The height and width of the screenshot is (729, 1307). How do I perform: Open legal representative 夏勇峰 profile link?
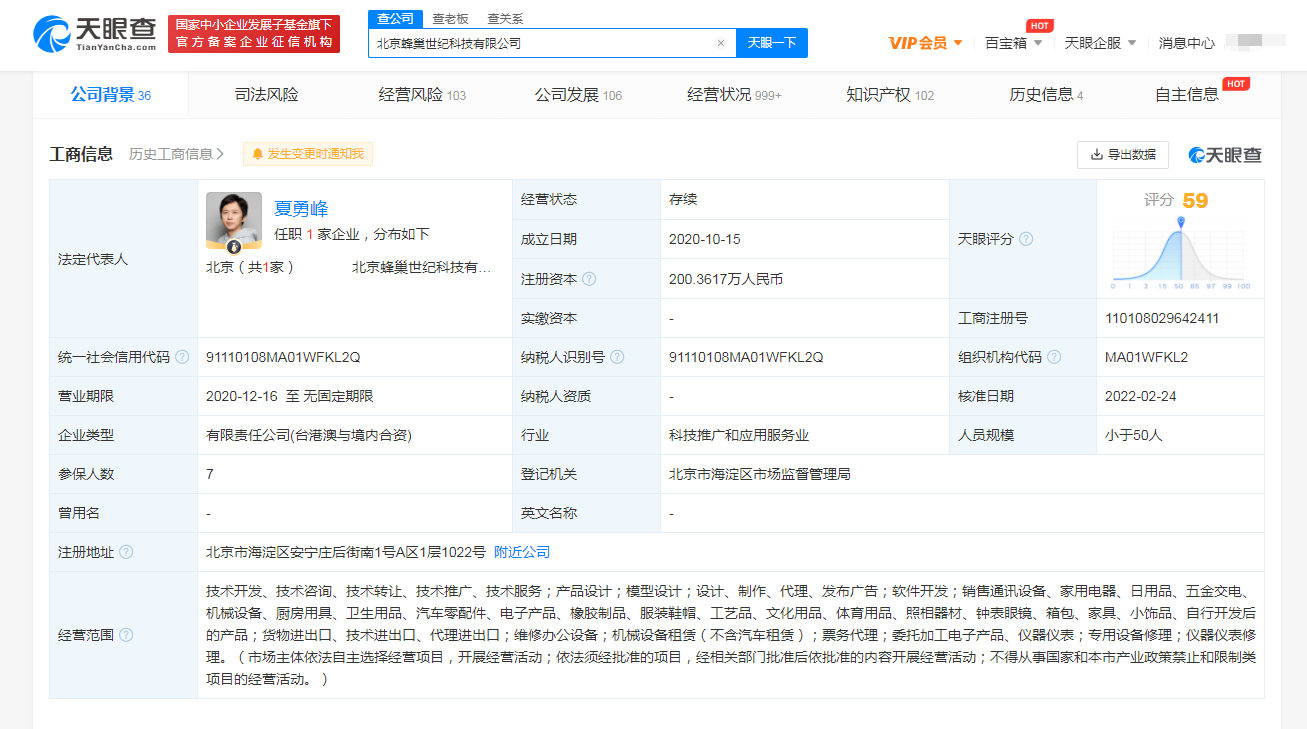[x=301, y=209]
